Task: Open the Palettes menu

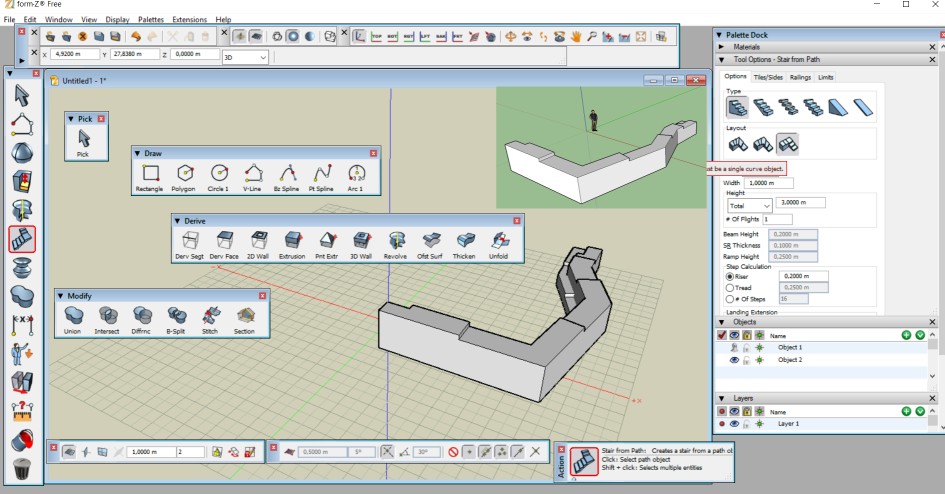Action: pos(151,19)
